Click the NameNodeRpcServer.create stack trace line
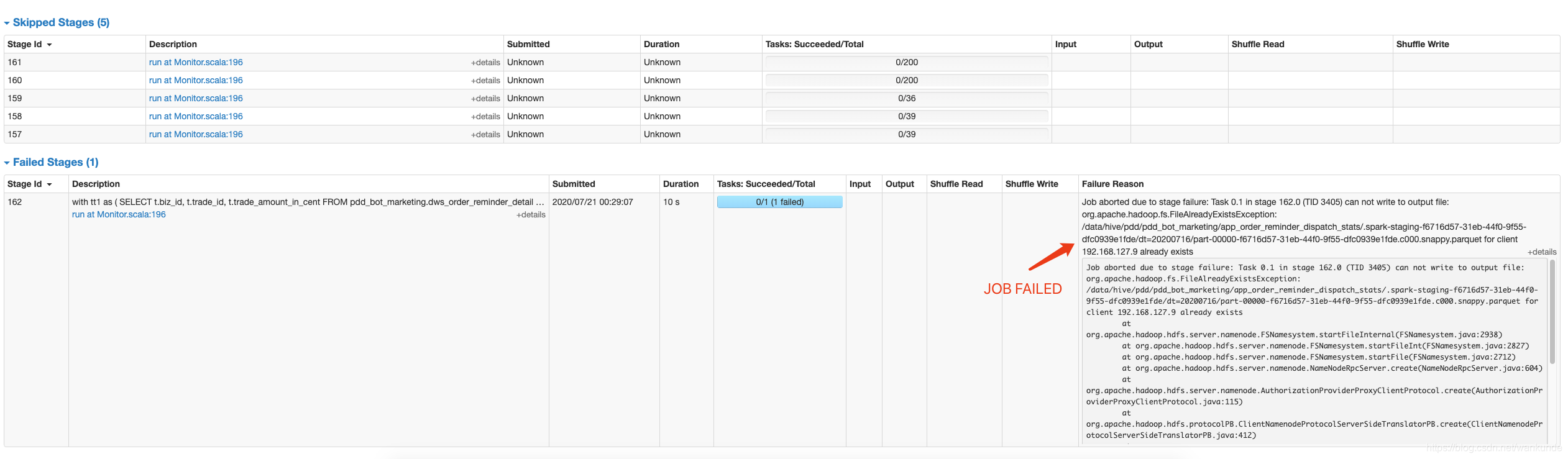The image size is (1568, 459). point(1332,368)
